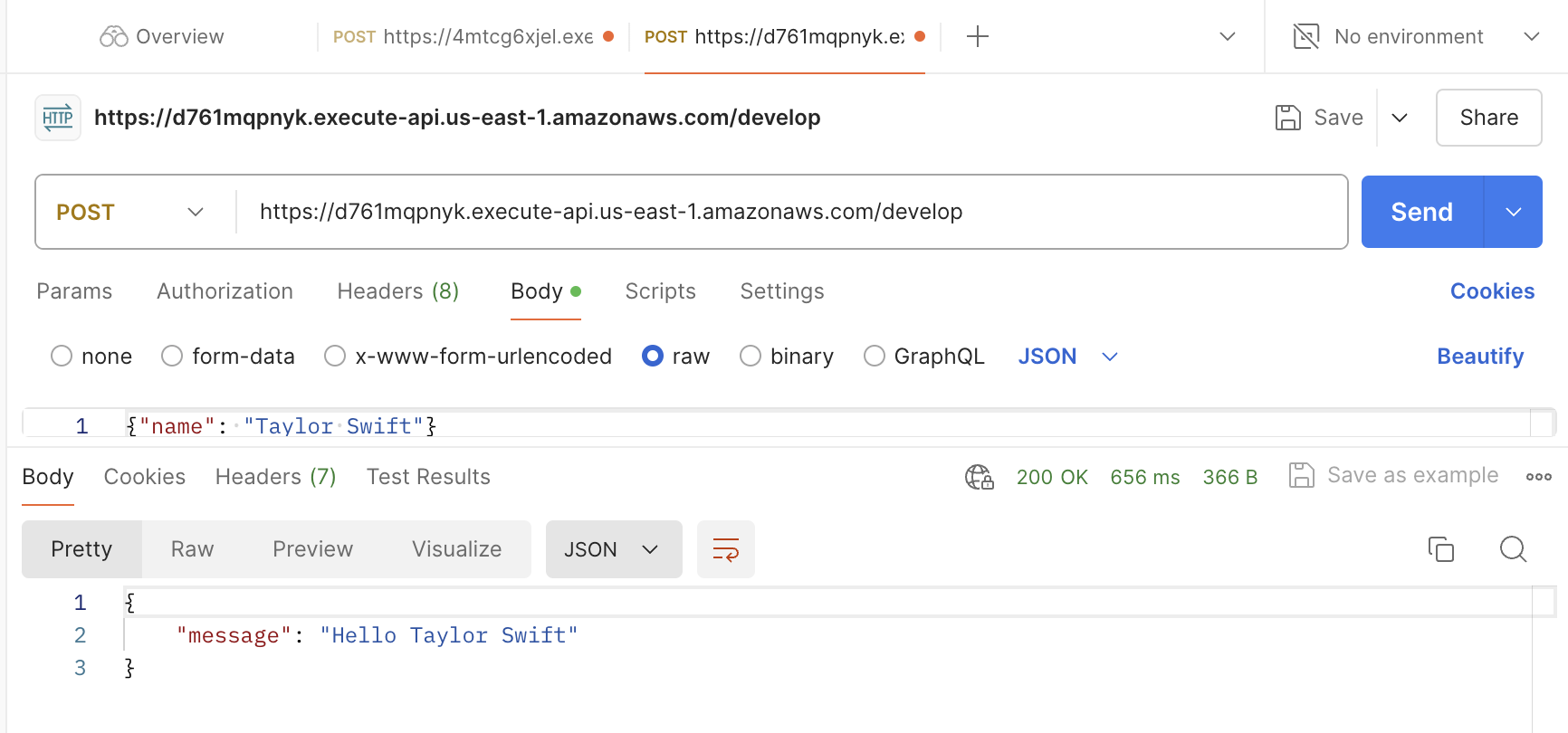Toggle the word wrap lines icon
The width and height of the screenshot is (1568, 733).
pos(726,549)
